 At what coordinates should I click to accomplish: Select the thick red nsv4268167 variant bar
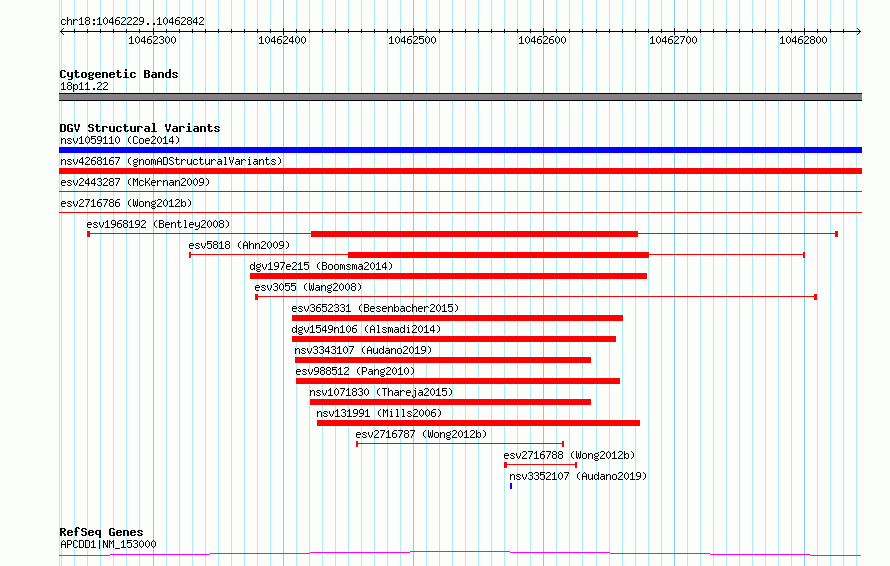point(460,171)
